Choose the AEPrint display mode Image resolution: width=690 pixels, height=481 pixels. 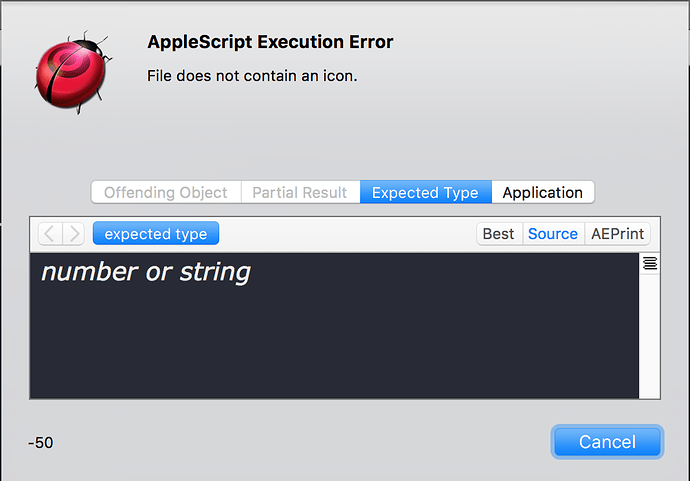click(617, 234)
